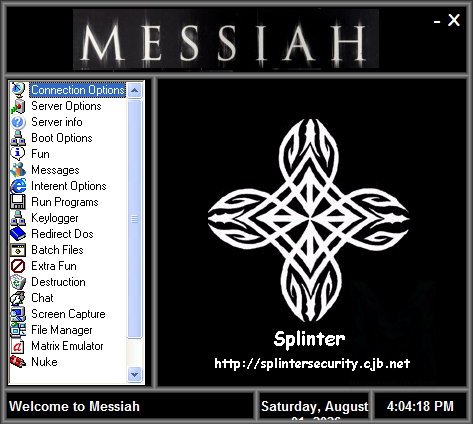The width and height of the screenshot is (473, 424).
Task: Click the list's vertical scrollbar thumb
Action: coord(135,219)
